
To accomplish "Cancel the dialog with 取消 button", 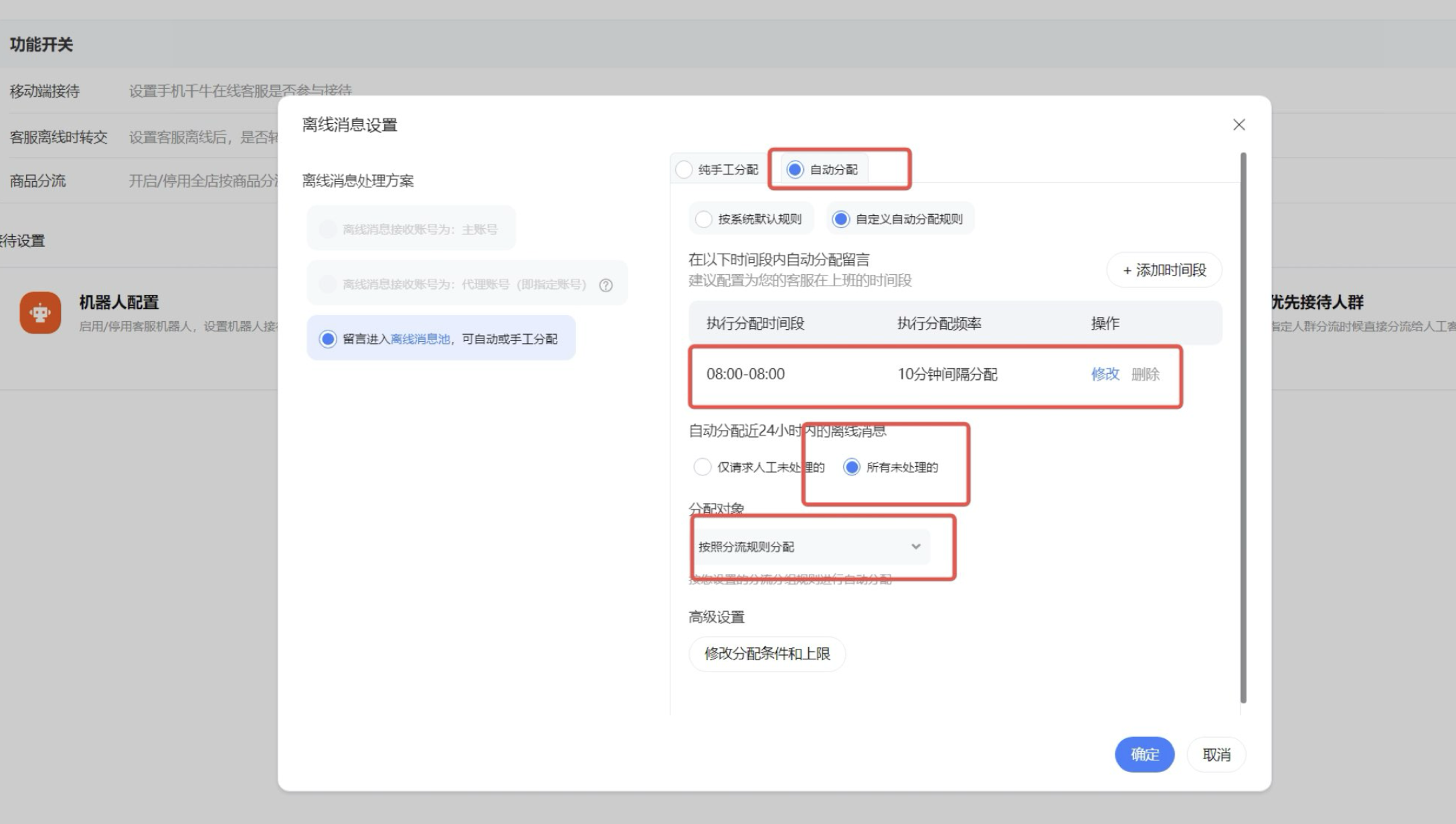I will coord(1216,754).
